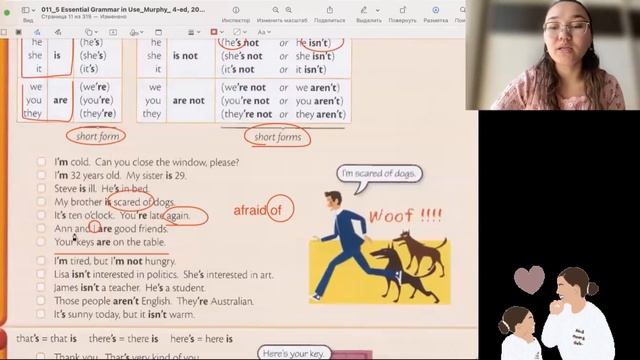Tick checkbox beside "Those people aren't English"

click(41, 301)
